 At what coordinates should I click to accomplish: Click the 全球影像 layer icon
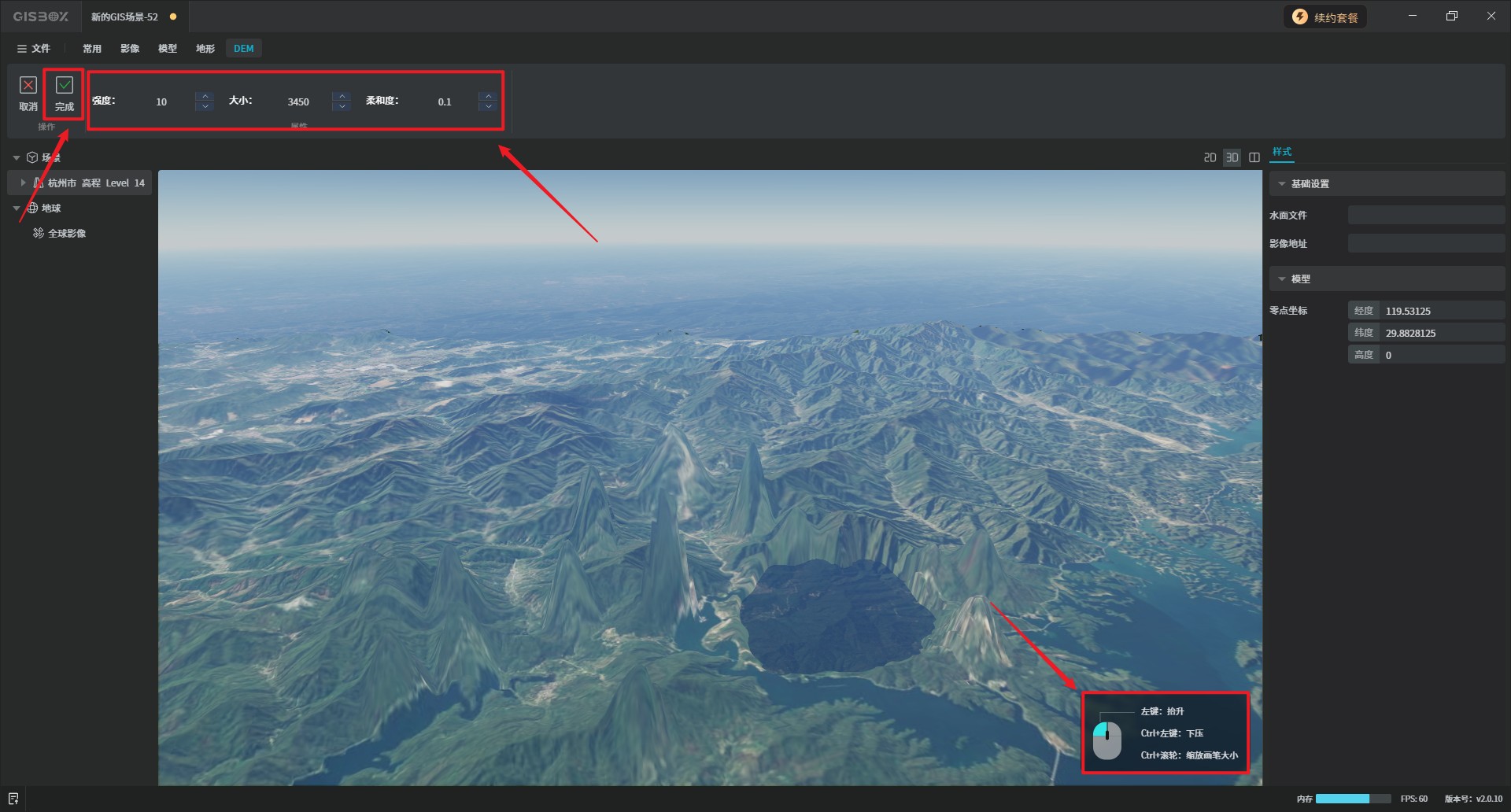pos(39,234)
